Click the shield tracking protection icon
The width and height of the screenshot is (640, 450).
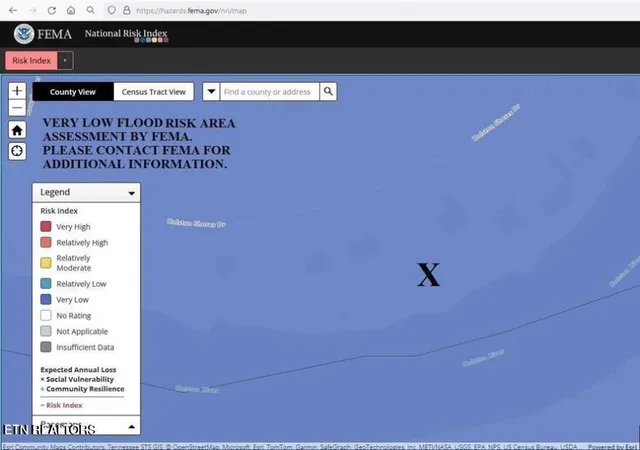tap(111, 11)
